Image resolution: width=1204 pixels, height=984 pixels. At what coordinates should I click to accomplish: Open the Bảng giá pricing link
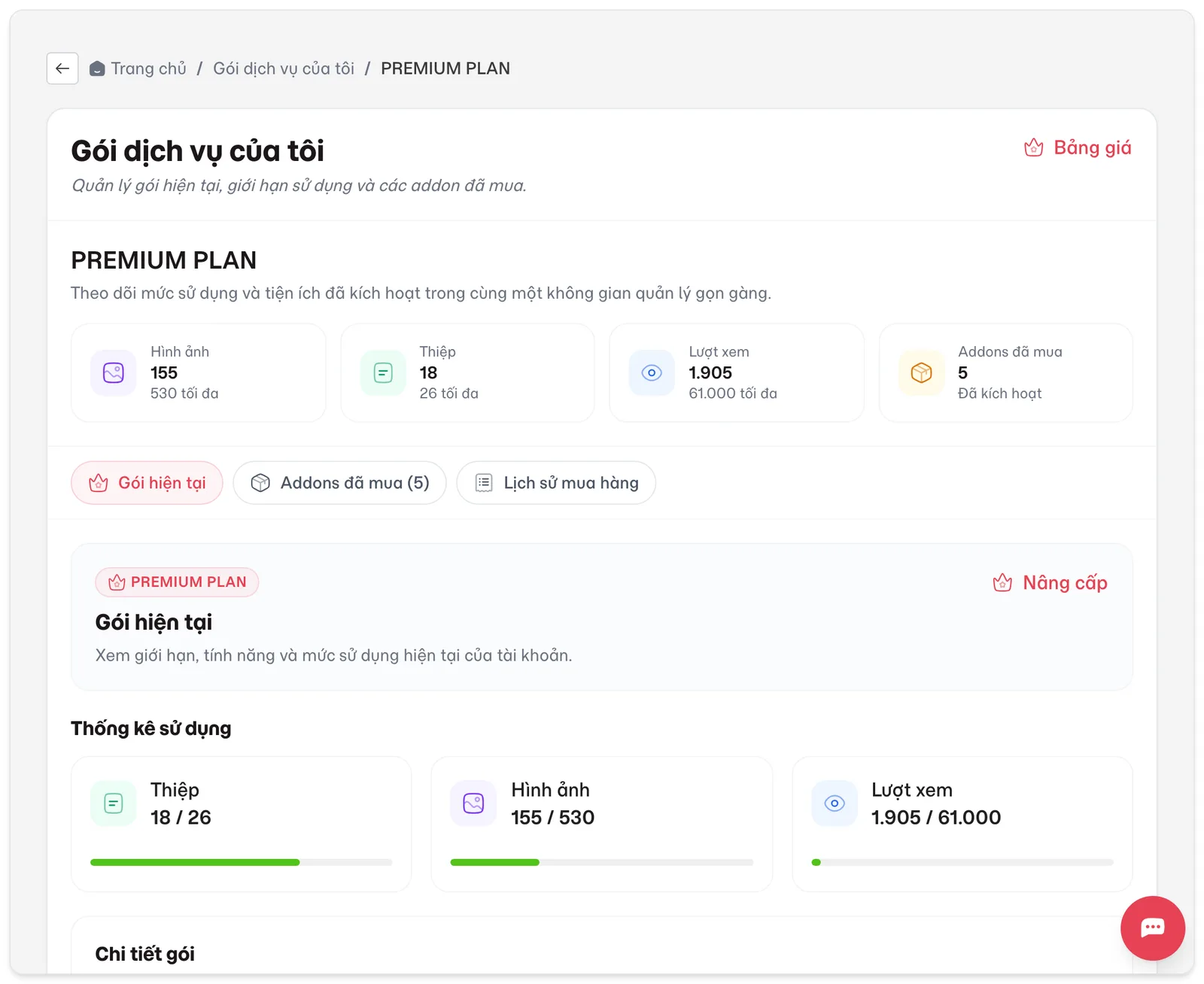(x=1078, y=147)
